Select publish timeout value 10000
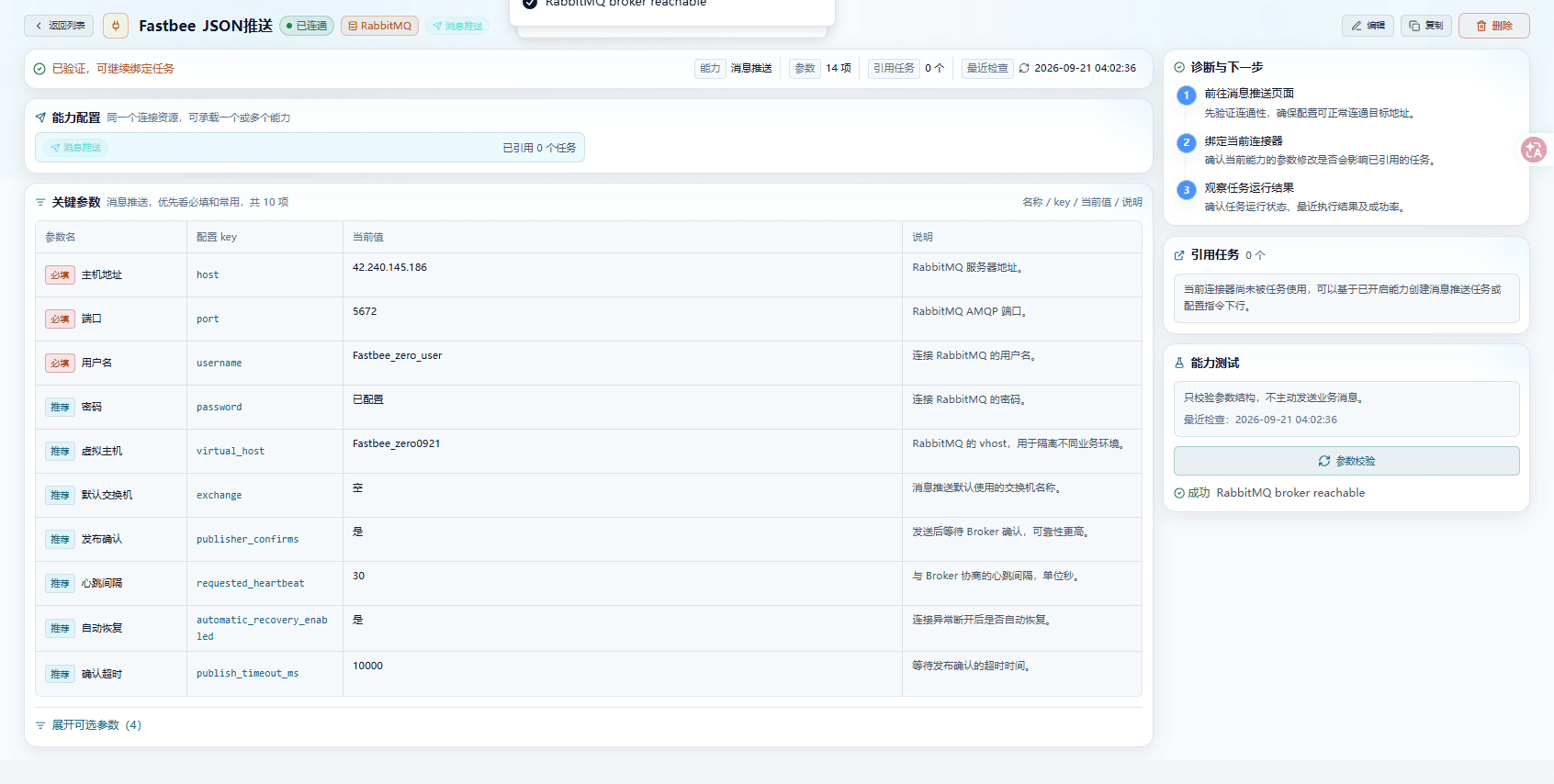Viewport: 1554px width, 784px height. coord(367,666)
